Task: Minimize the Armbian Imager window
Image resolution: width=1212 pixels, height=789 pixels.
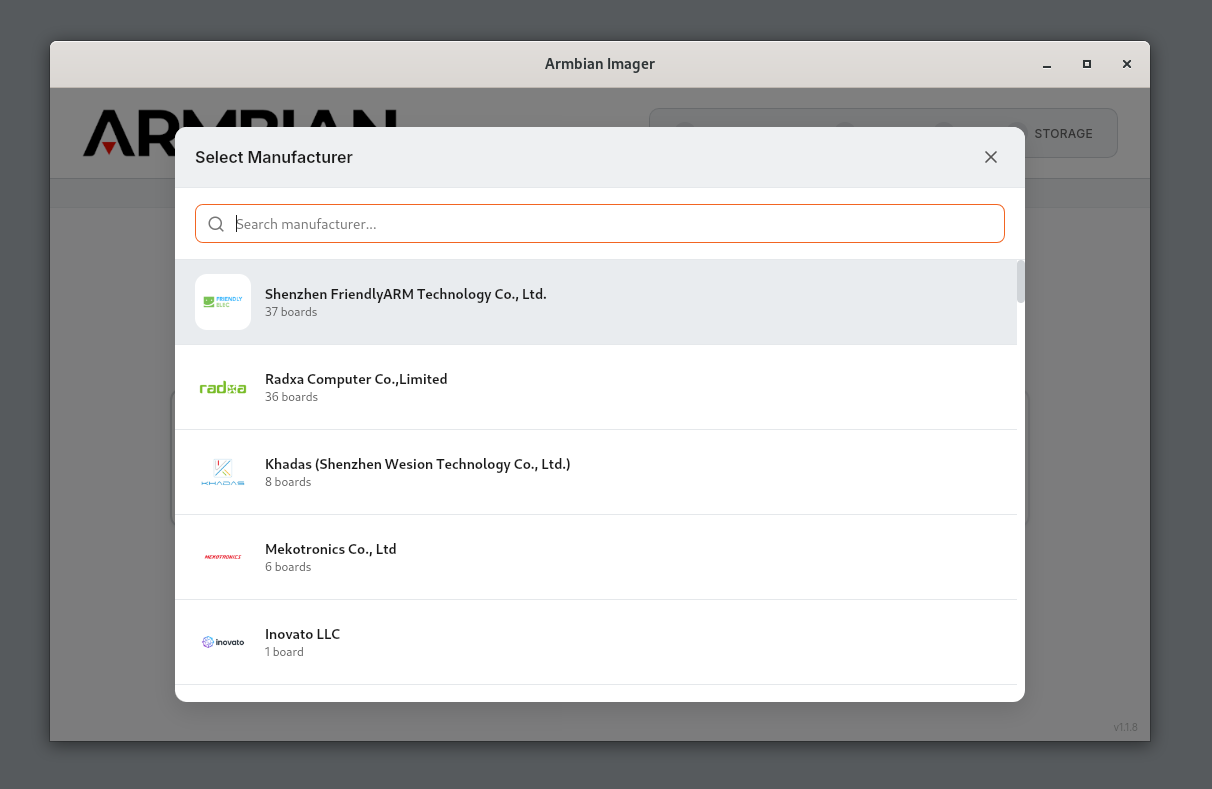Action: (x=1046, y=64)
